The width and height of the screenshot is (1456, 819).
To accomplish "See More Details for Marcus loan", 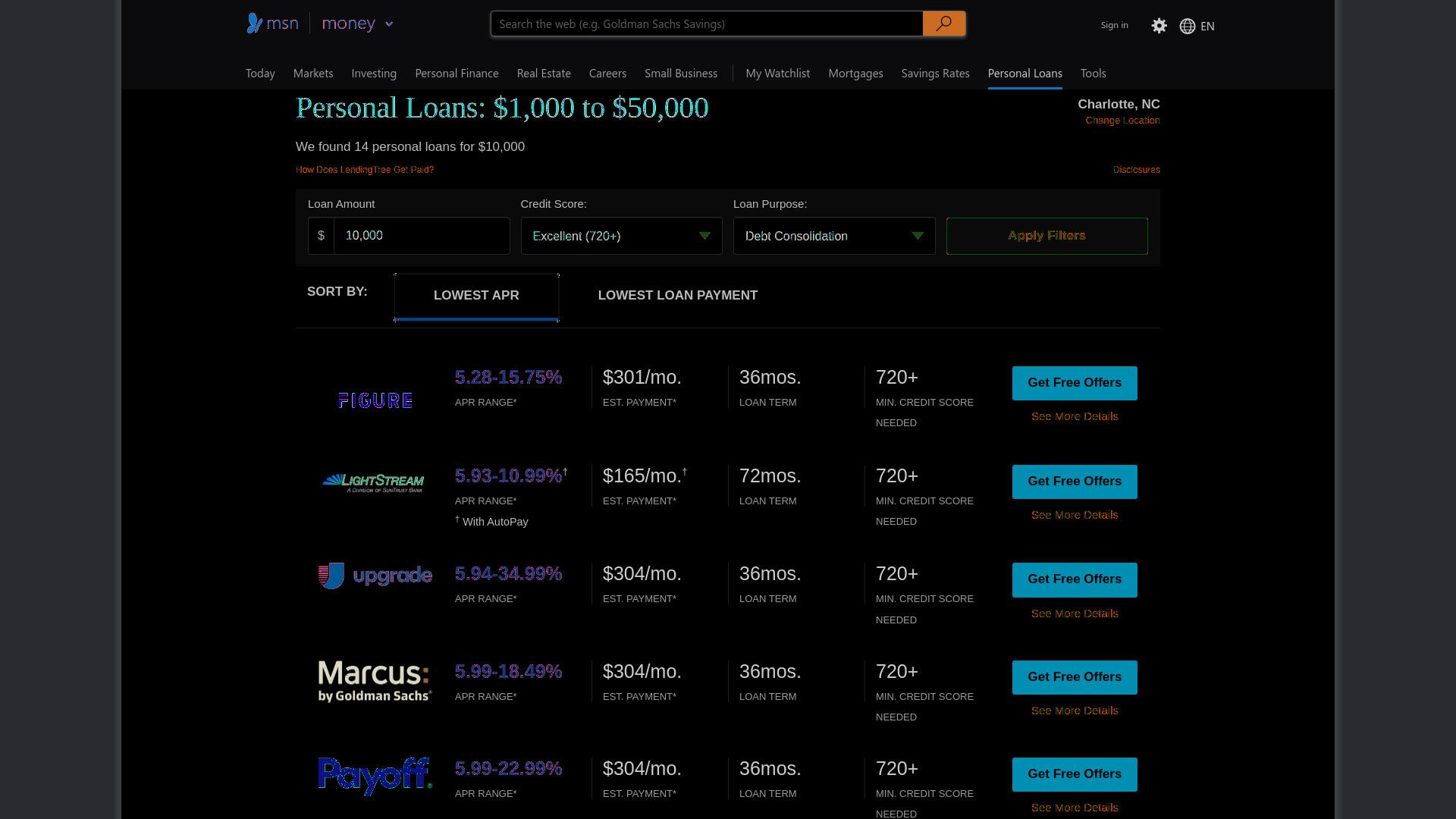I will (1075, 711).
